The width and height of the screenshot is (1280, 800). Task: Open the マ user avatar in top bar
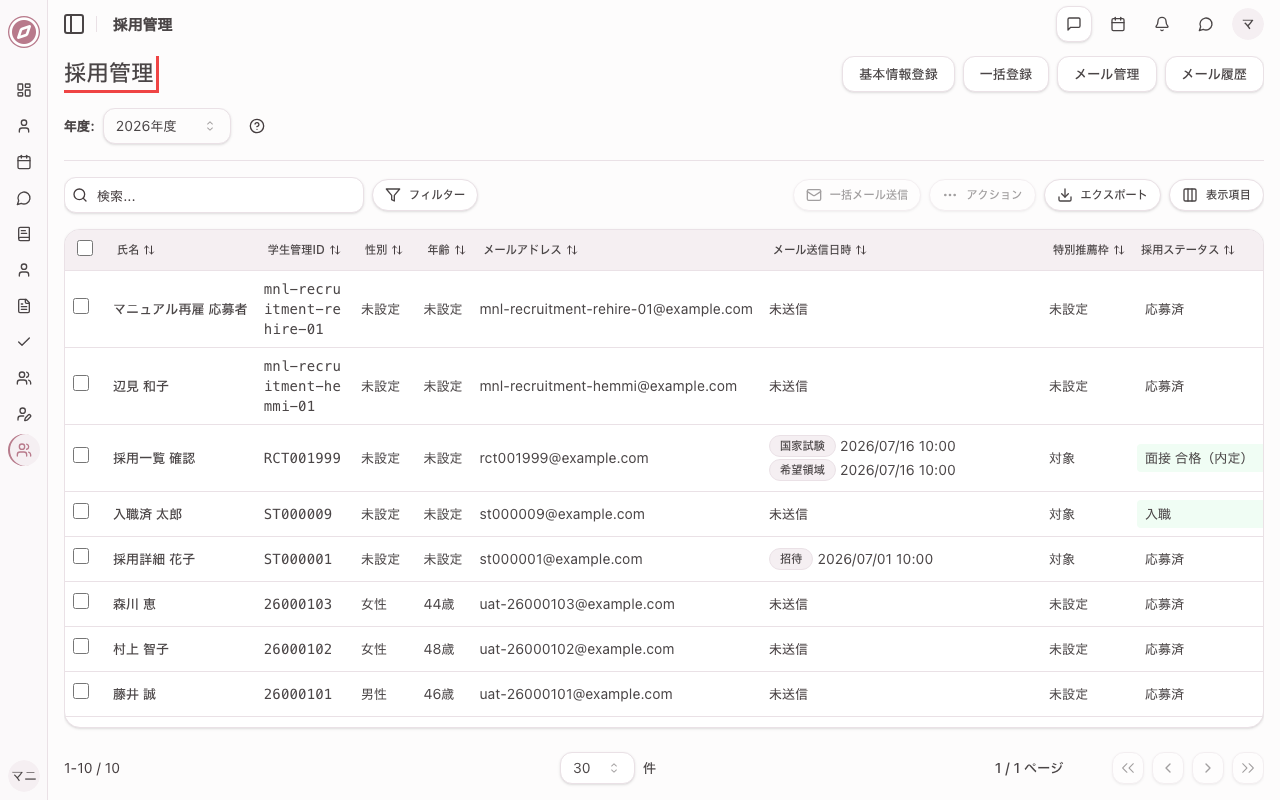(x=1248, y=24)
